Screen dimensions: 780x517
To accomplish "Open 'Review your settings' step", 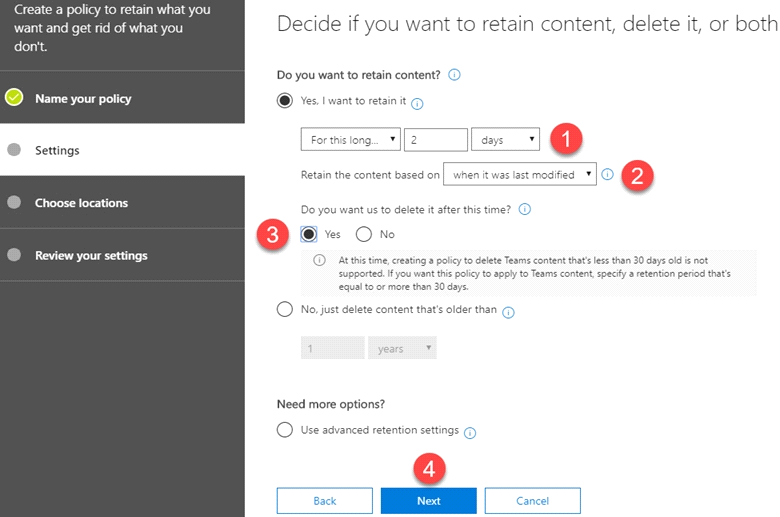I will (91, 255).
